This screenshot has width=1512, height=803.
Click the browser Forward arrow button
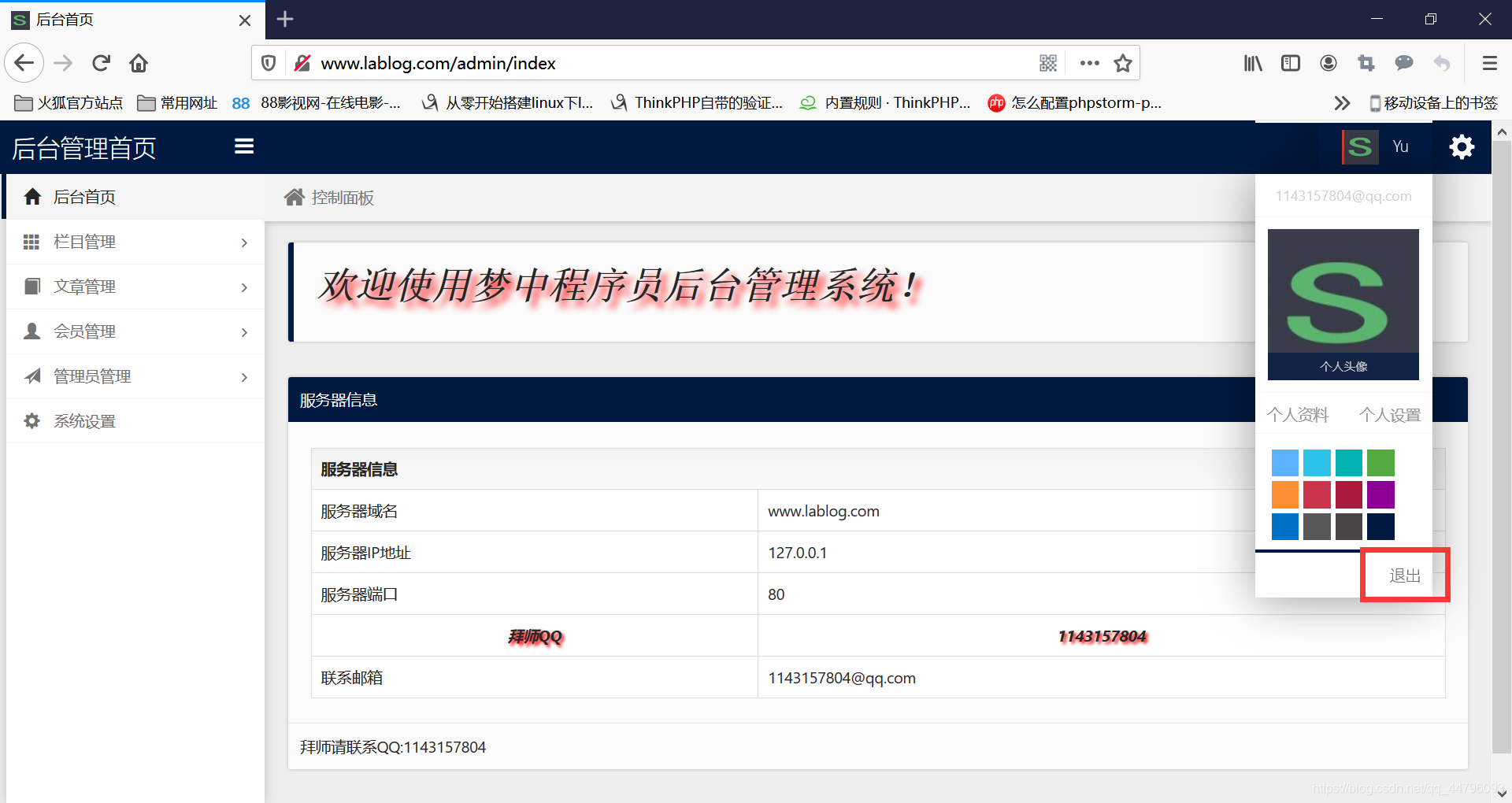coord(63,63)
